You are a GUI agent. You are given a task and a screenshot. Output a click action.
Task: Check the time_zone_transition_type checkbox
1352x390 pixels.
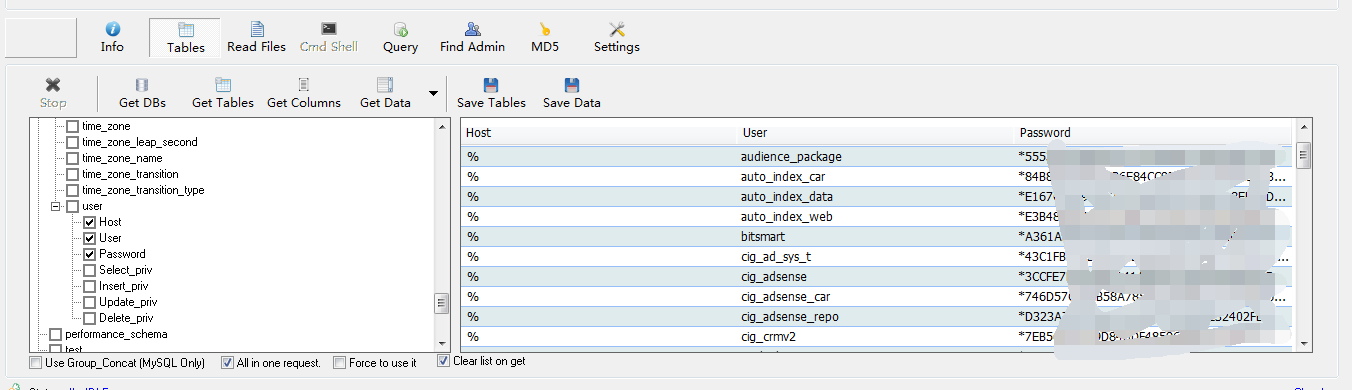[x=72, y=190]
